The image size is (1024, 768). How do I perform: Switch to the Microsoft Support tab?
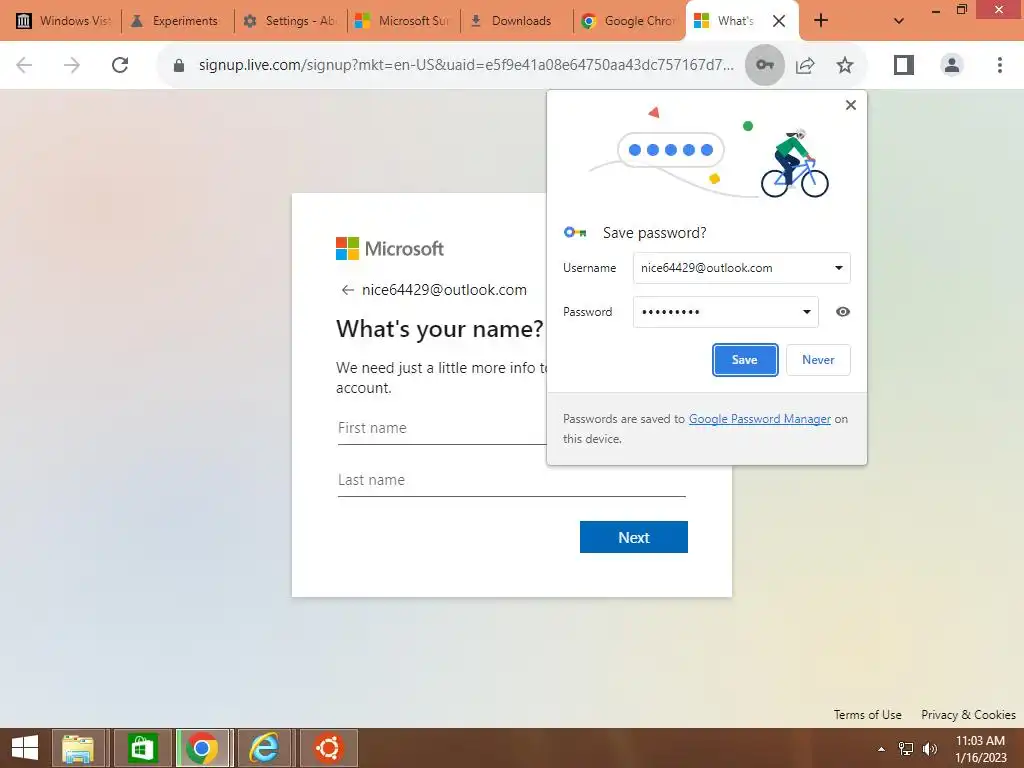402,21
